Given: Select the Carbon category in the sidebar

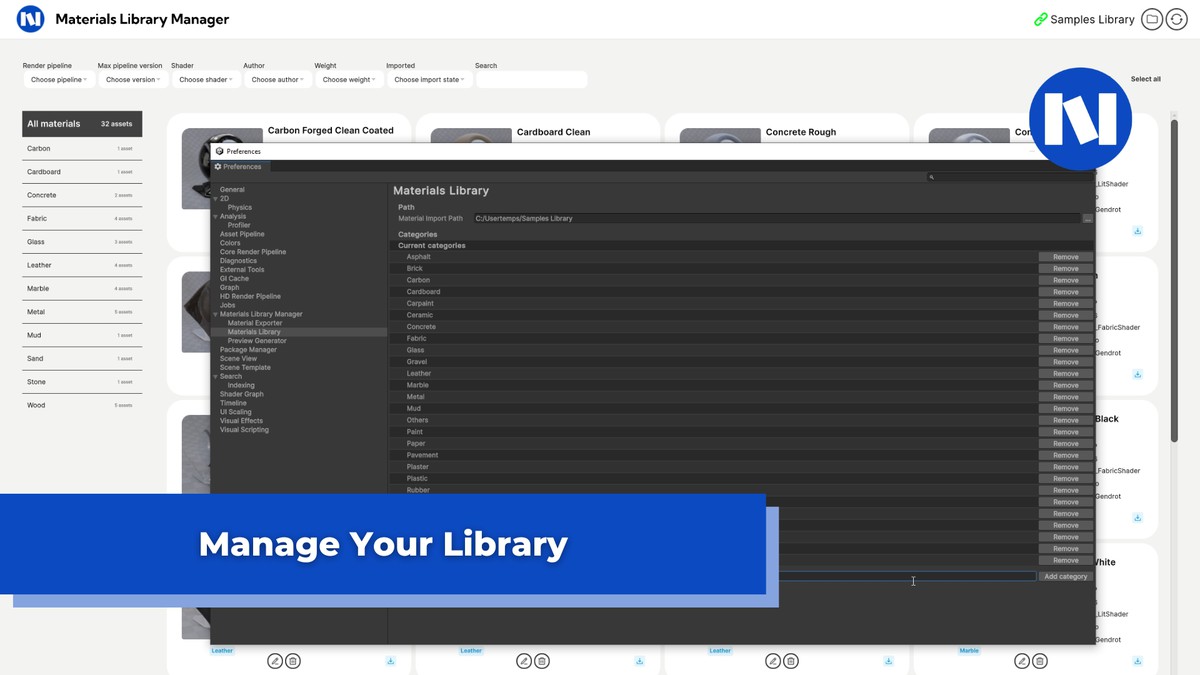Looking at the screenshot, I should (x=82, y=148).
